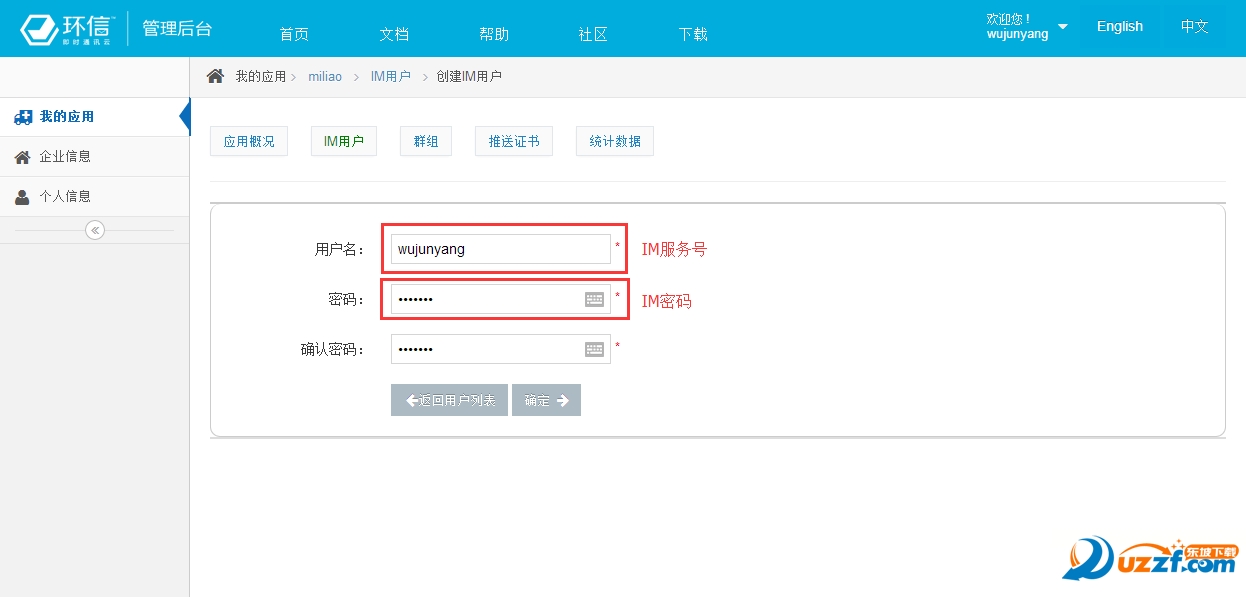Click the Huanxin logo
The height and width of the screenshot is (597, 1246).
68,29
